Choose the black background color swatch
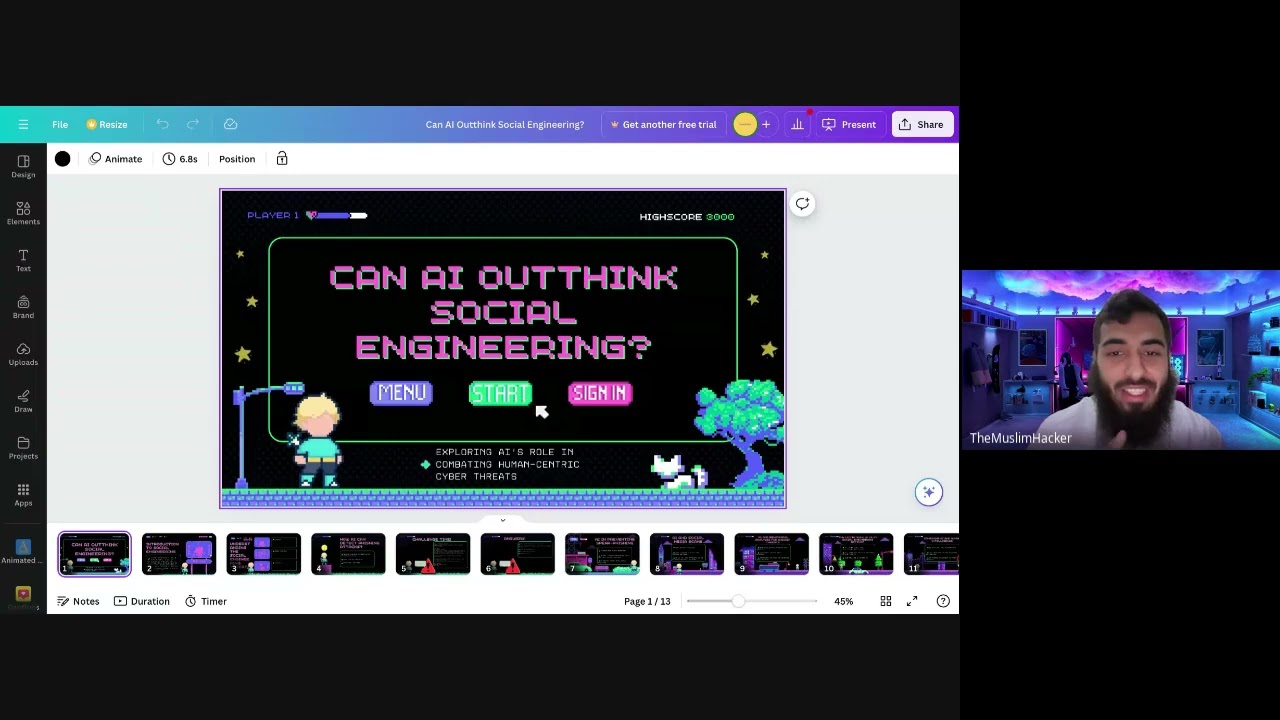This screenshot has height=720, width=1280. pyautogui.click(x=63, y=159)
